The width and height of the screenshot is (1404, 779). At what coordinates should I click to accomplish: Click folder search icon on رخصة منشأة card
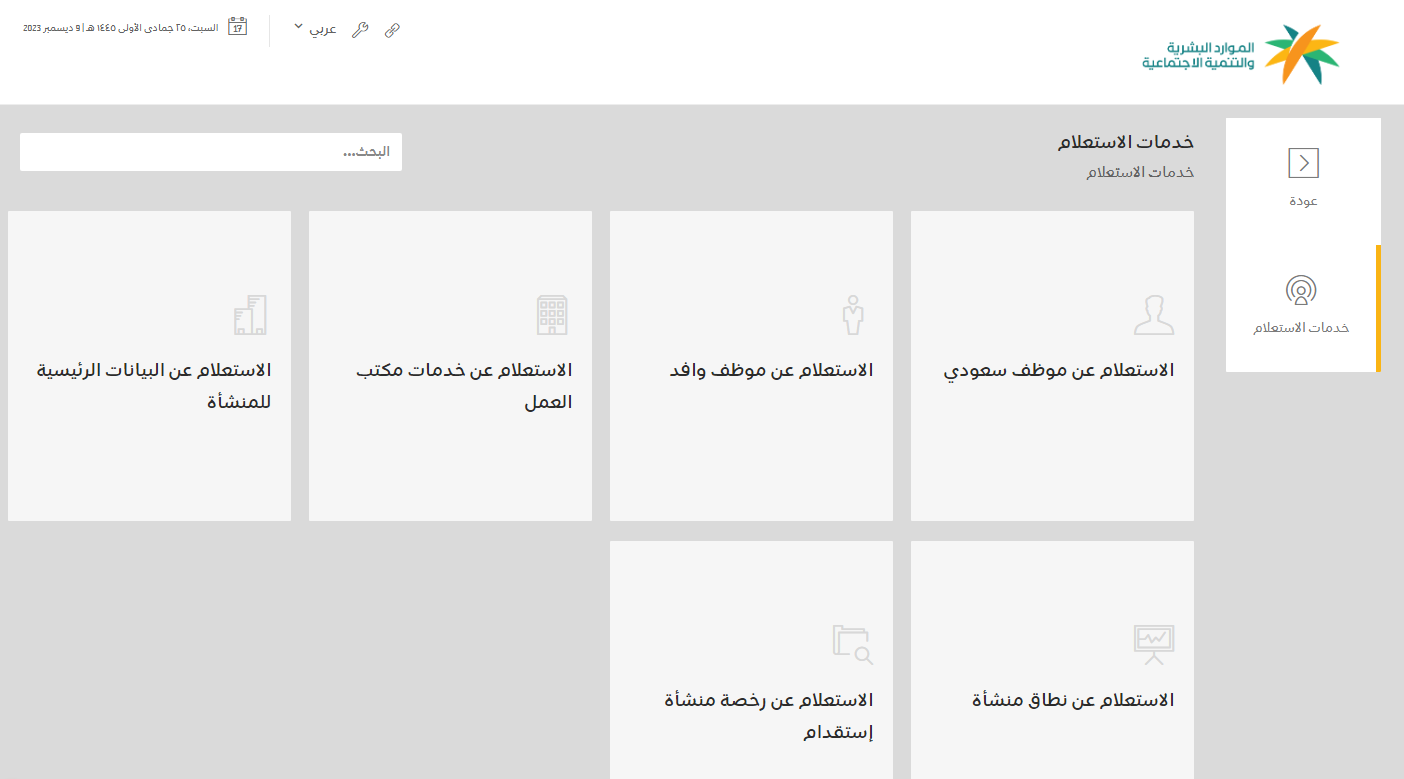point(853,645)
